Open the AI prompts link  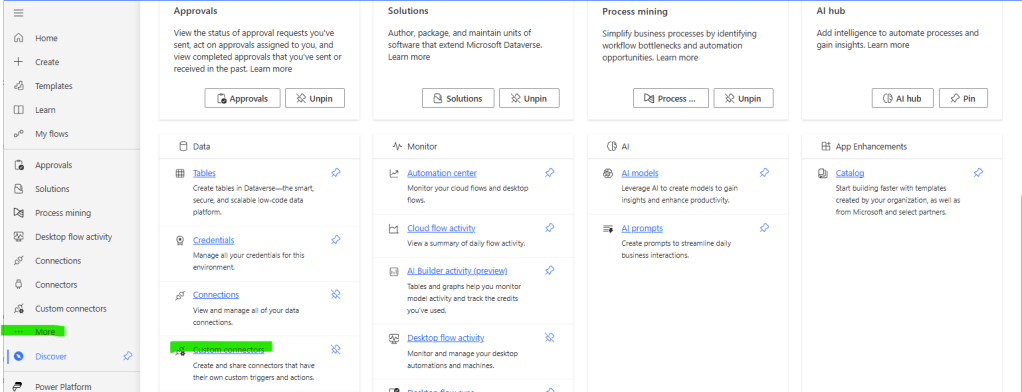pyautogui.click(x=642, y=228)
